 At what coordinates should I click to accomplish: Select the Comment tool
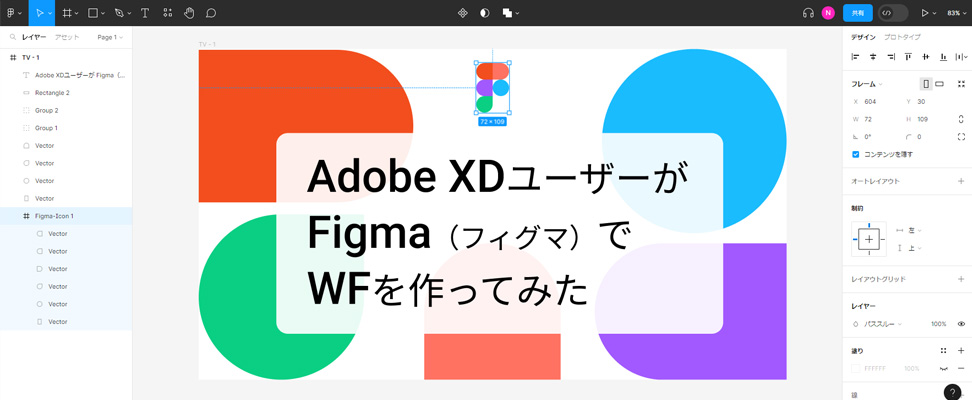pyautogui.click(x=211, y=12)
